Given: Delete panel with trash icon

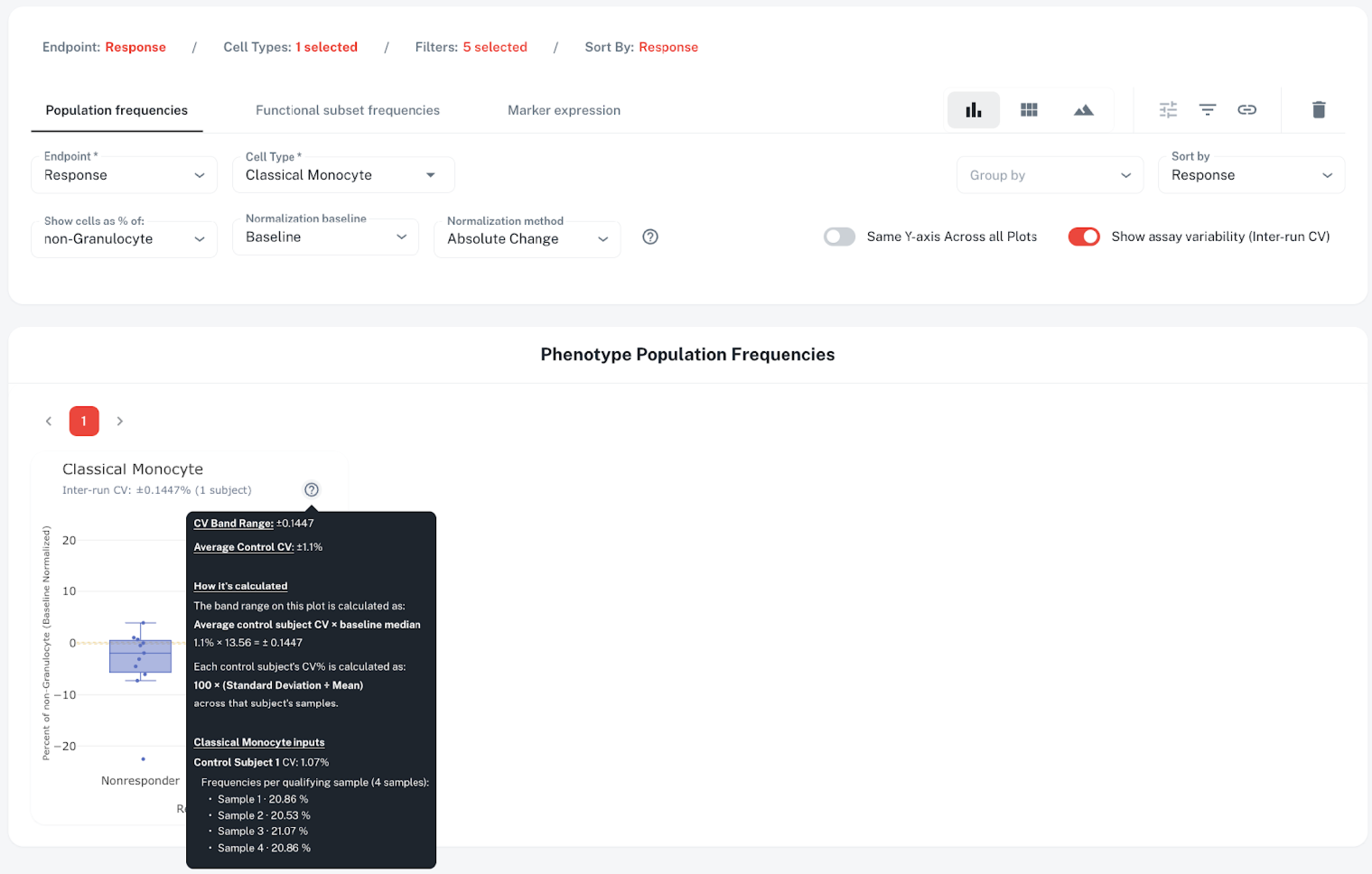Looking at the screenshot, I should [1319, 110].
